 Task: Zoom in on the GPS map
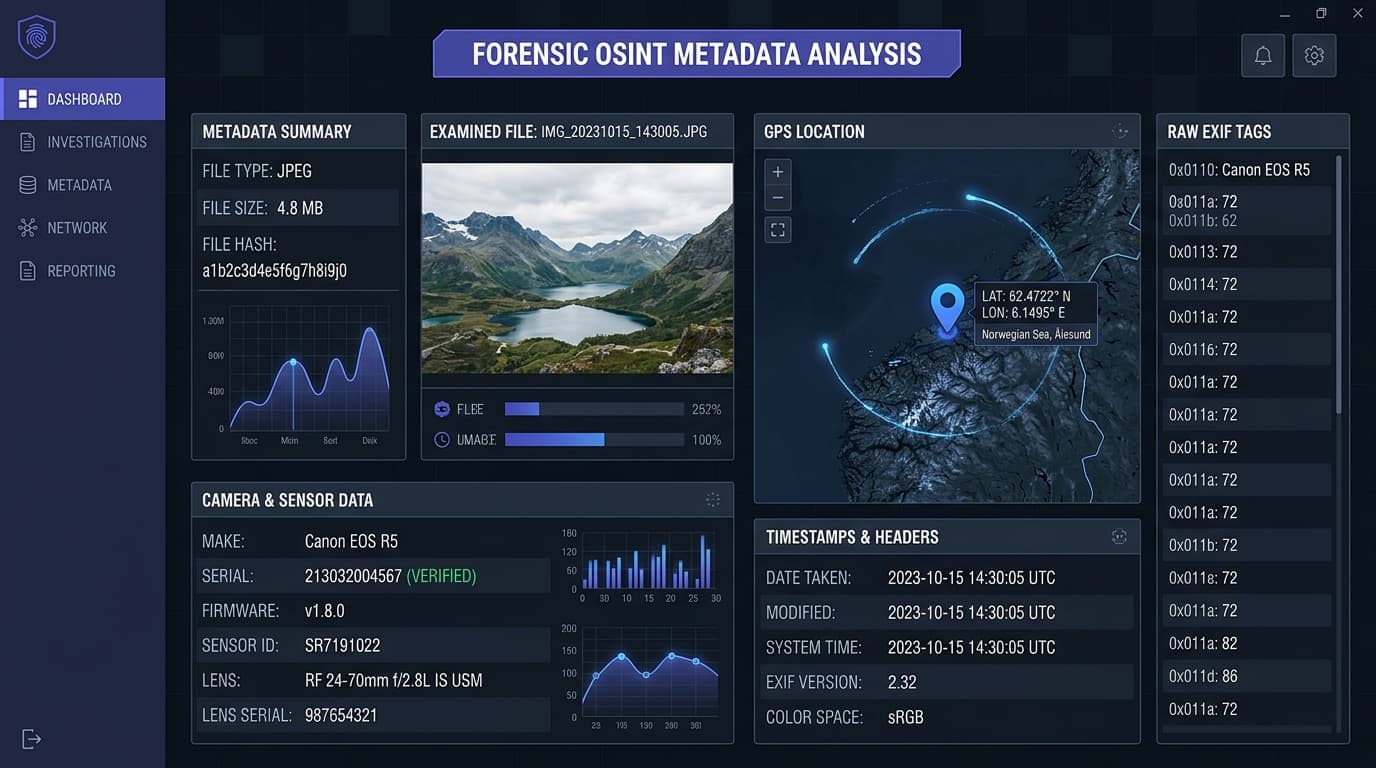[778, 171]
